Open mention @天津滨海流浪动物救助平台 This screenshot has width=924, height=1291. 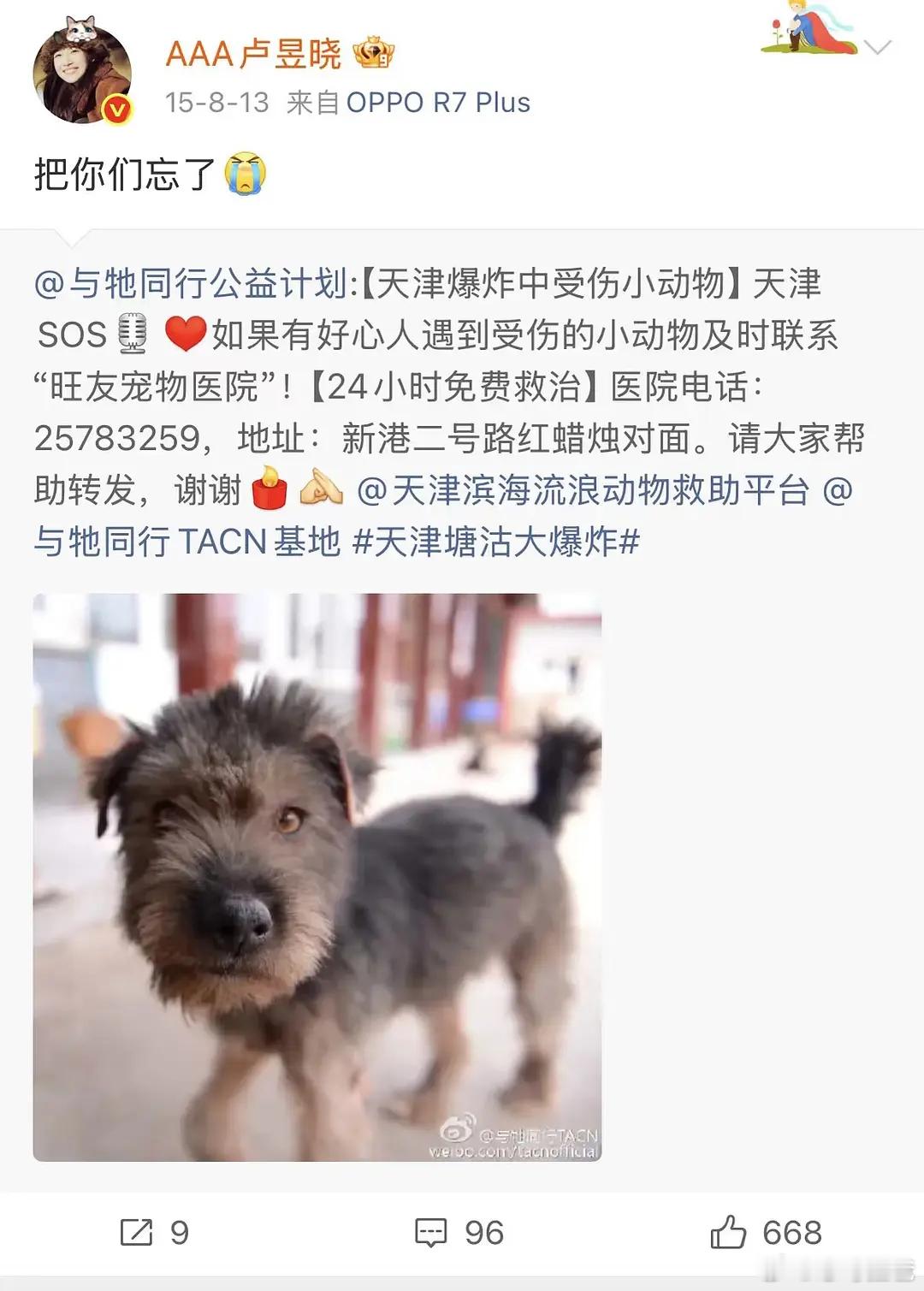coord(583,490)
